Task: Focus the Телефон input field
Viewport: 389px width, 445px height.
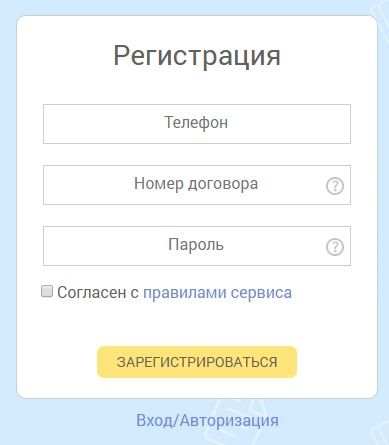Action: click(x=197, y=124)
